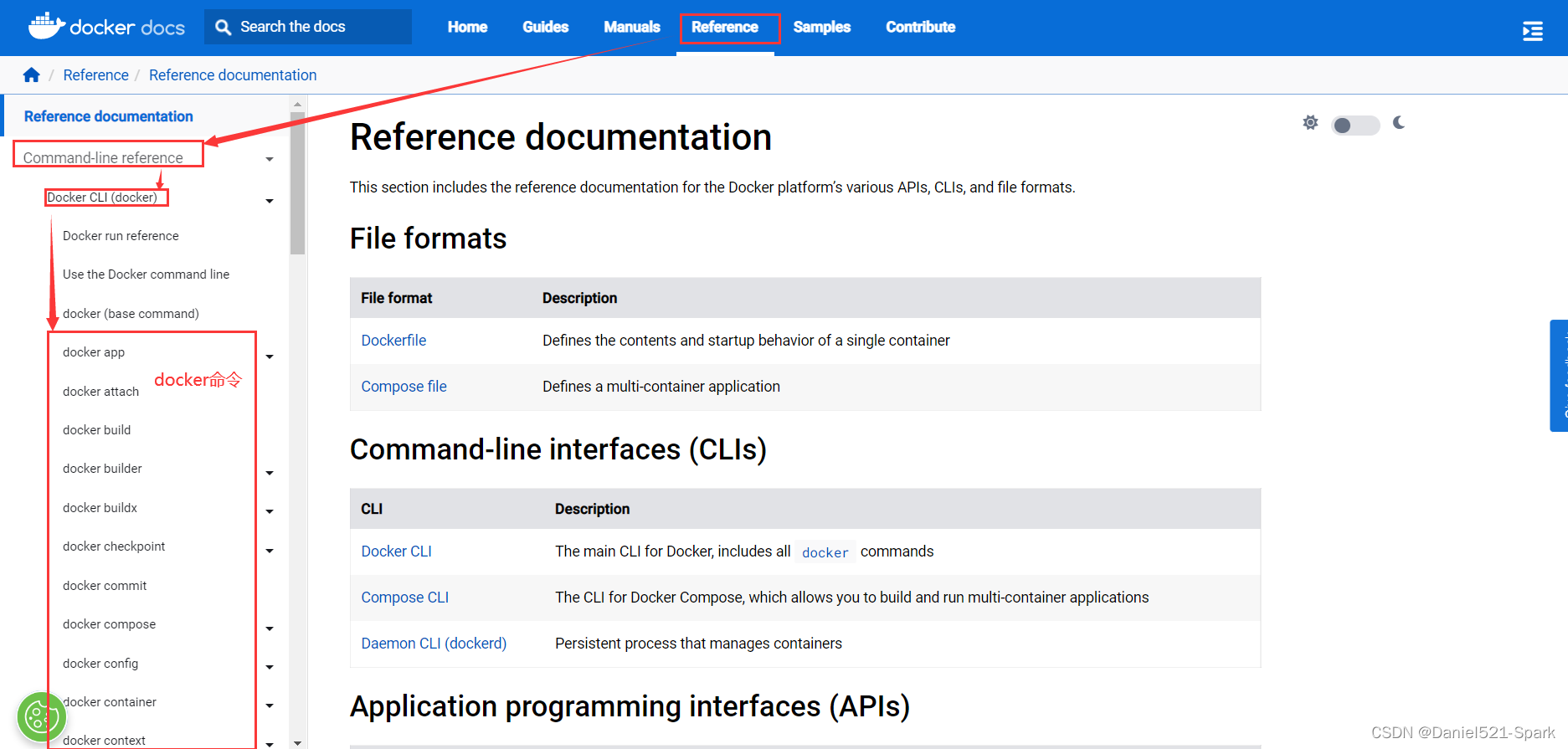Select Docker CLI (docker) sidebar item
Image resolution: width=1568 pixels, height=749 pixels.
(102, 198)
